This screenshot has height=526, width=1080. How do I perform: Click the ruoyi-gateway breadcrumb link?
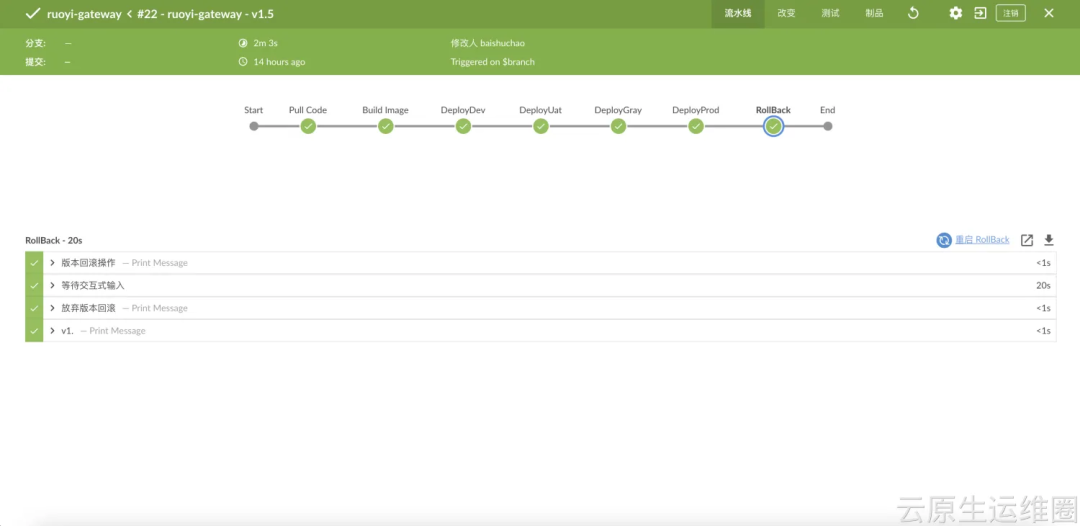(x=84, y=14)
